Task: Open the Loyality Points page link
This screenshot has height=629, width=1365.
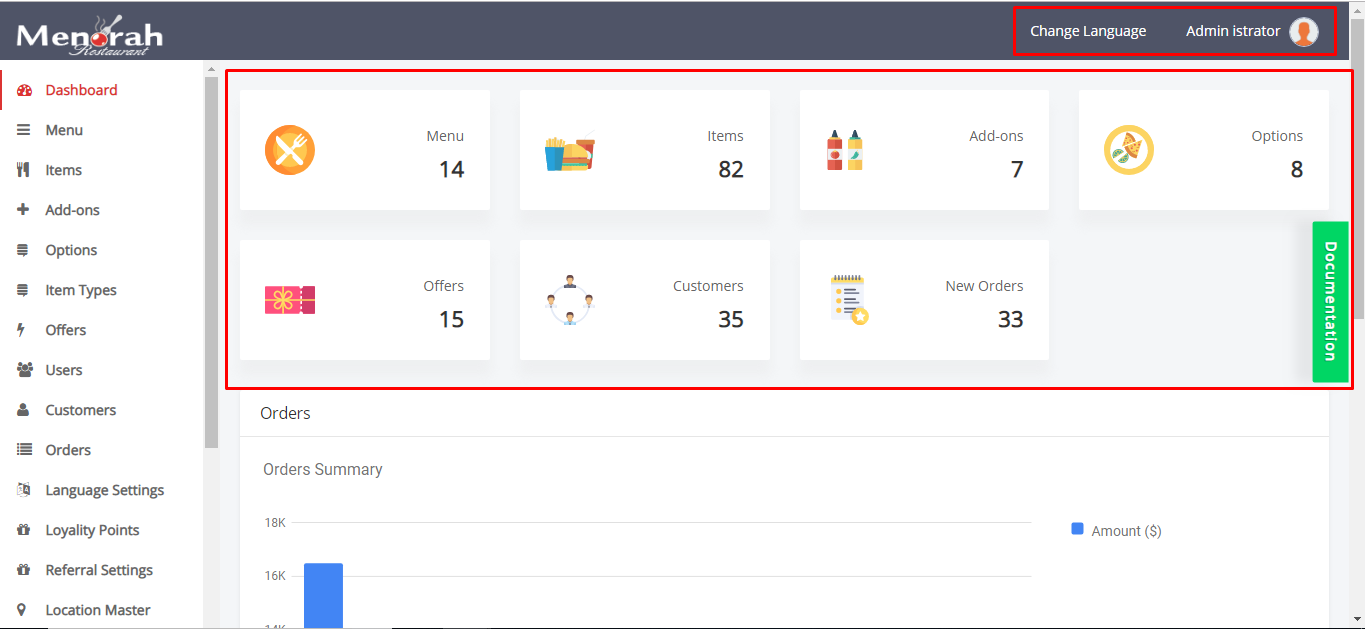Action: tap(92, 530)
